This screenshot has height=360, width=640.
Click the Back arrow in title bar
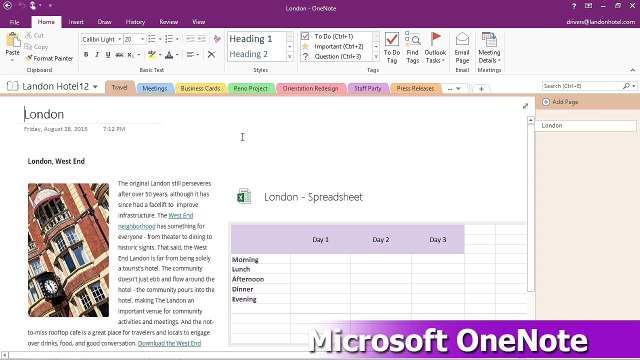tap(7, 6)
